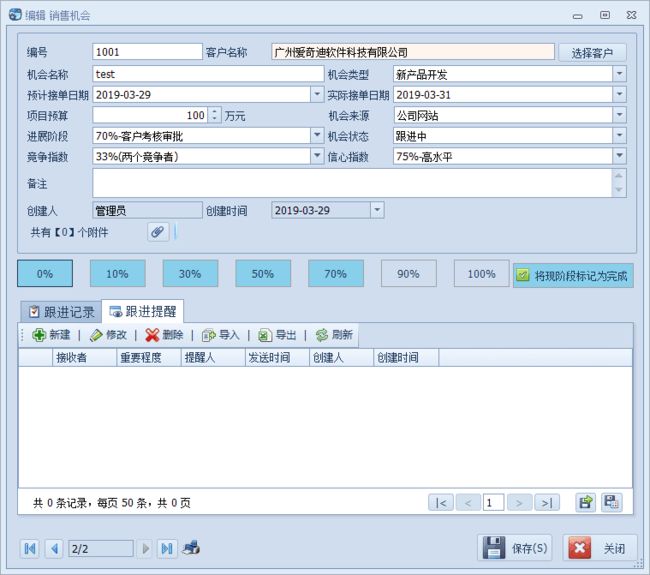The height and width of the screenshot is (575, 650).
Task: Click the 创建人 column header in grid
Action: [x=342, y=357]
